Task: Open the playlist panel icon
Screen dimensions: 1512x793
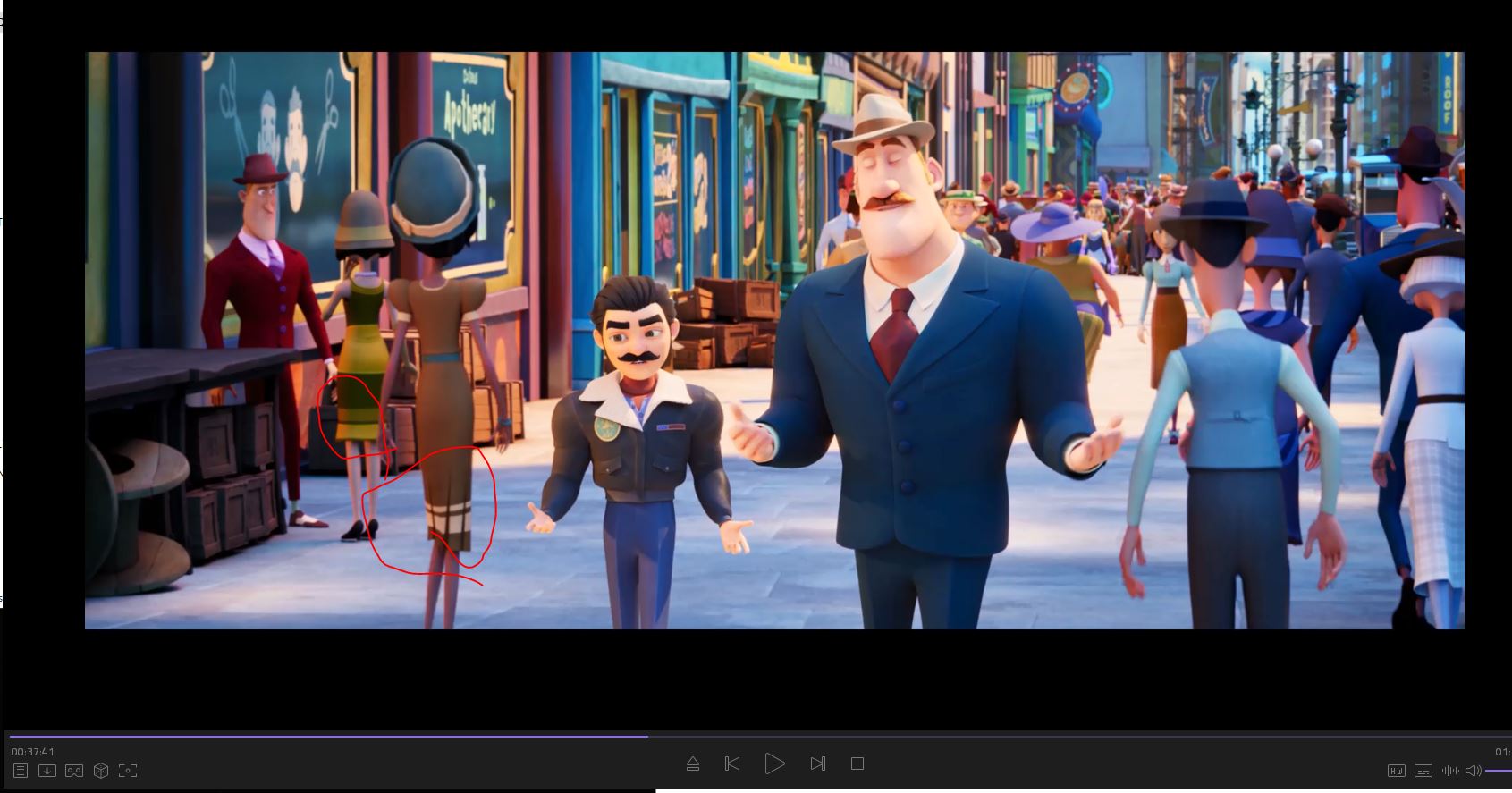Action: (x=21, y=771)
